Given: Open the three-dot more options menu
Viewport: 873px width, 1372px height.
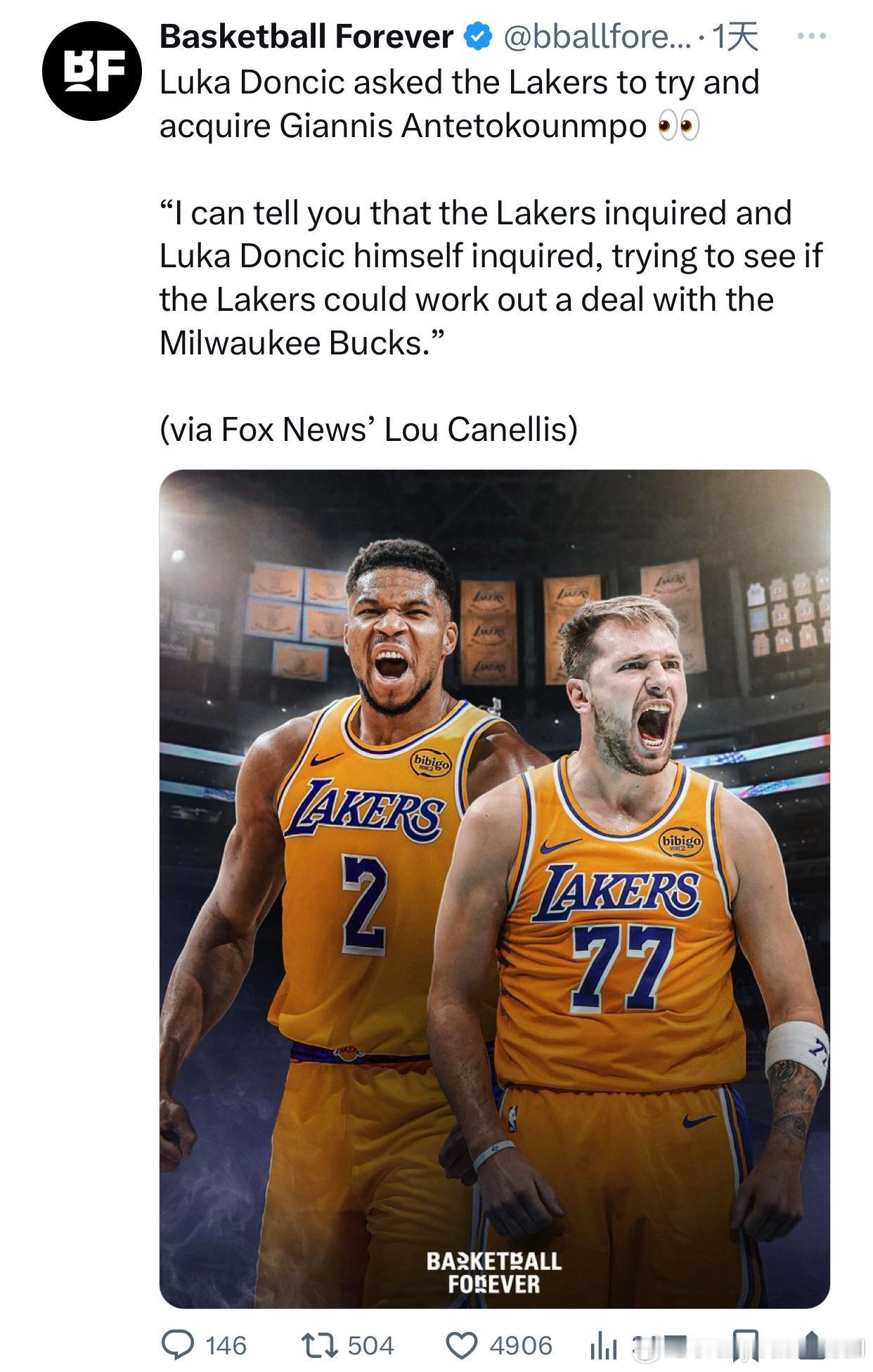Looking at the screenshot, I should pyautogui.click(x=812, y=36).
